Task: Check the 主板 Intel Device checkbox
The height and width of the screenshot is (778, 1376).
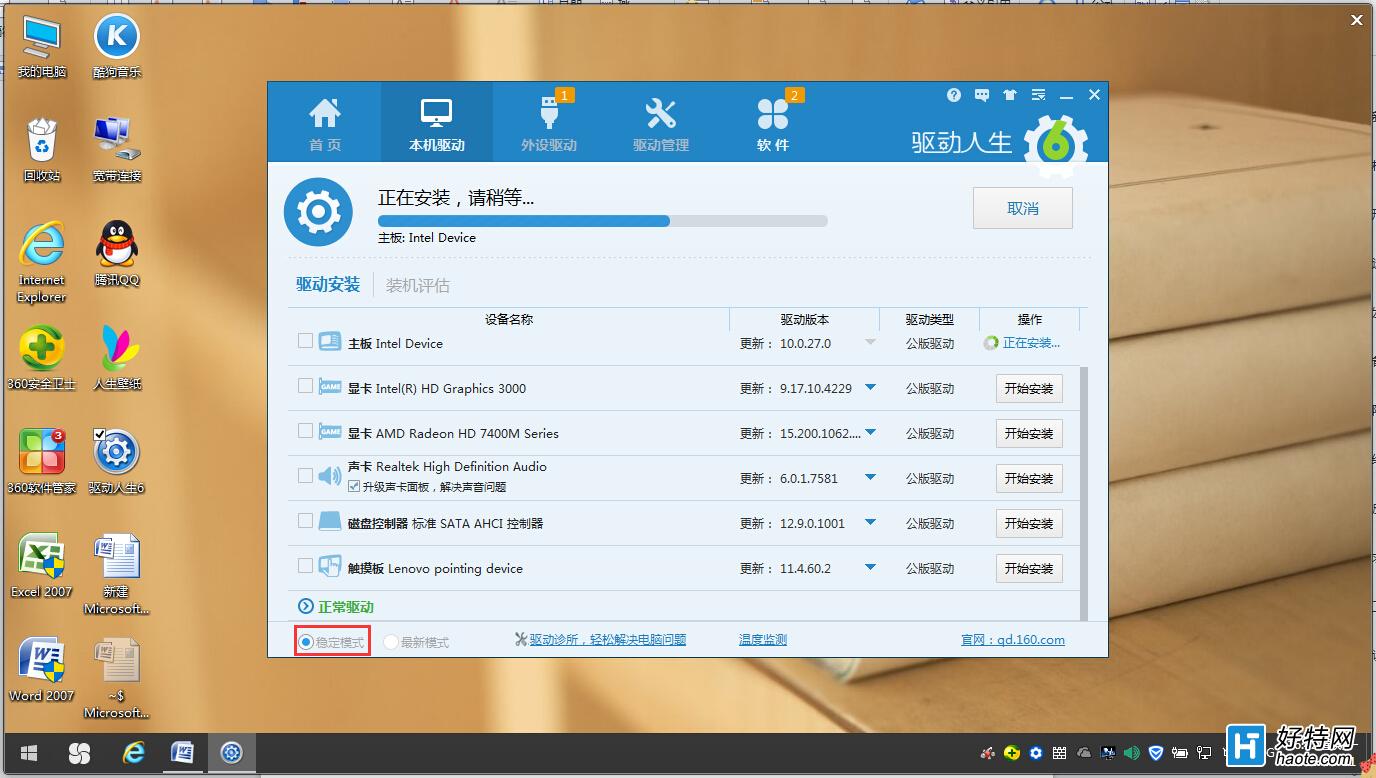Action: (305, 341)
